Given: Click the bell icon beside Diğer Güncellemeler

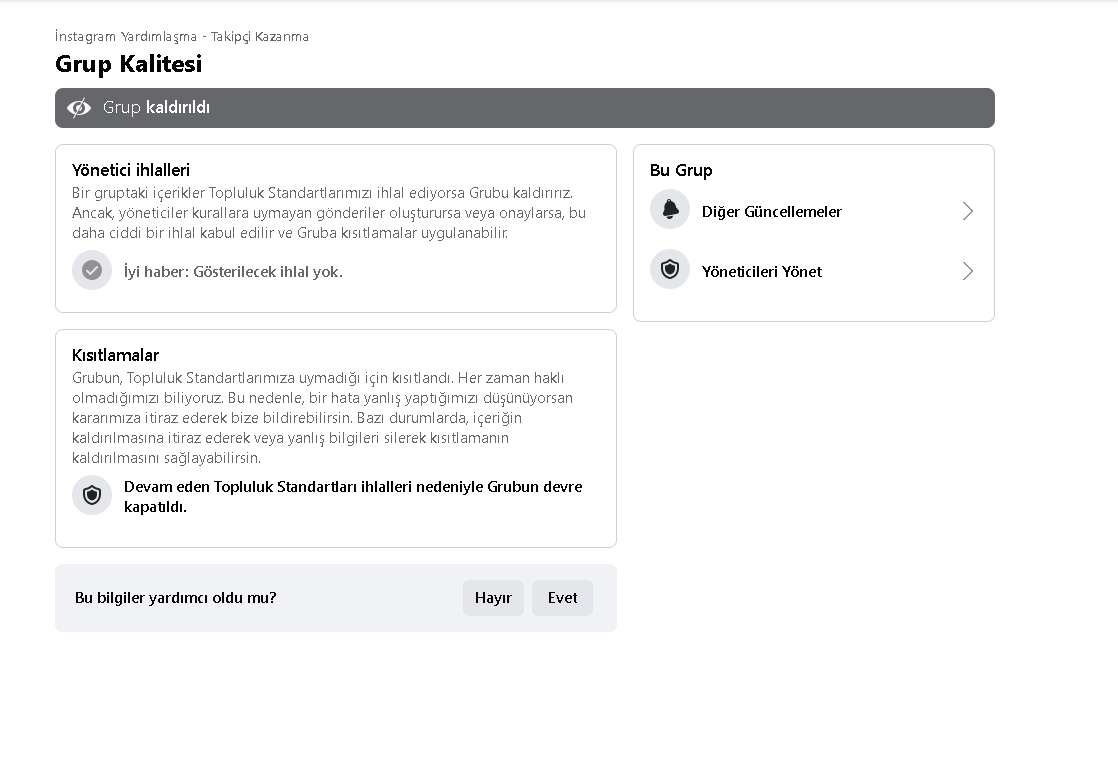Looking at the screenshot, I should point(670,210).
